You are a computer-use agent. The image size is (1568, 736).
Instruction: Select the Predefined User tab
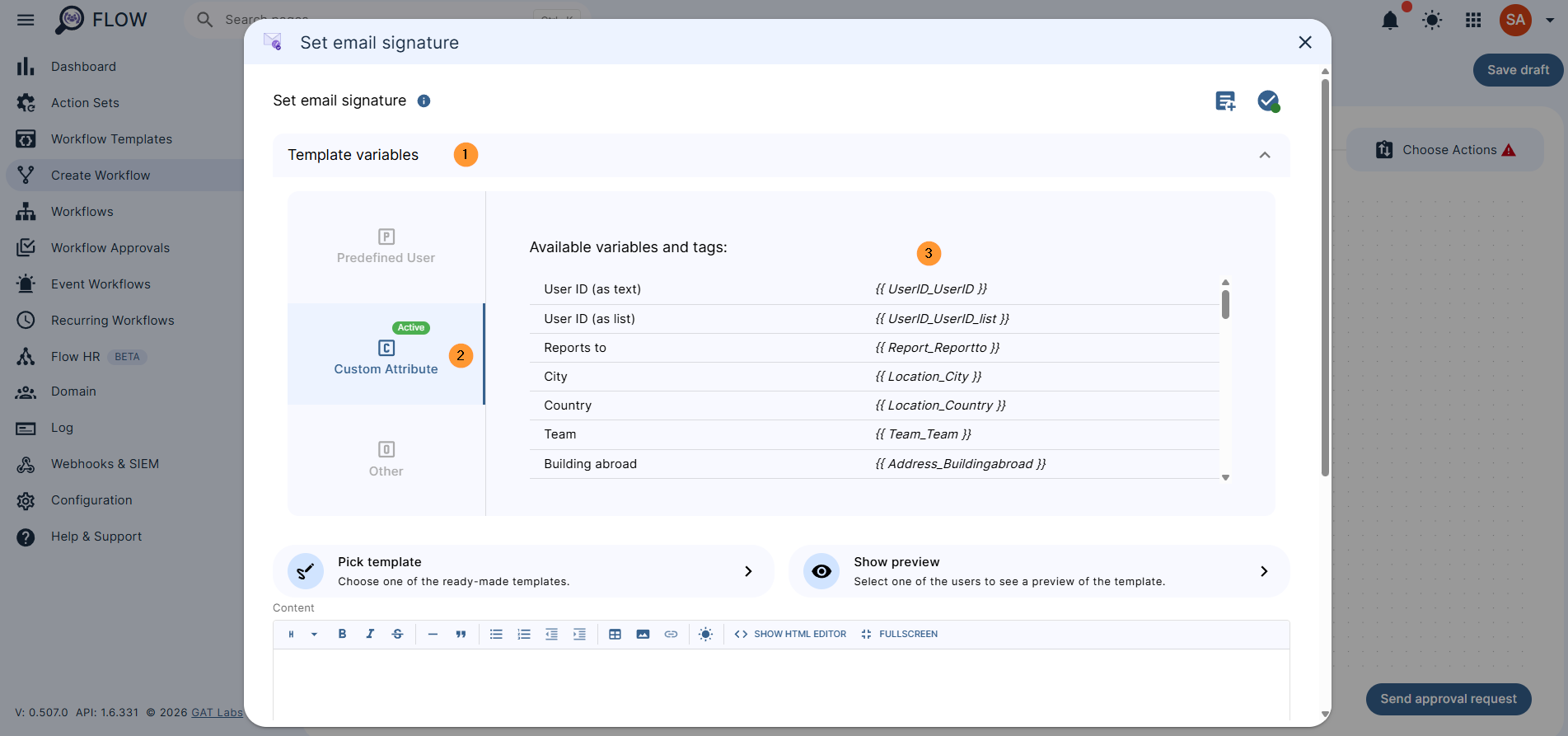(x=386, y=246)
